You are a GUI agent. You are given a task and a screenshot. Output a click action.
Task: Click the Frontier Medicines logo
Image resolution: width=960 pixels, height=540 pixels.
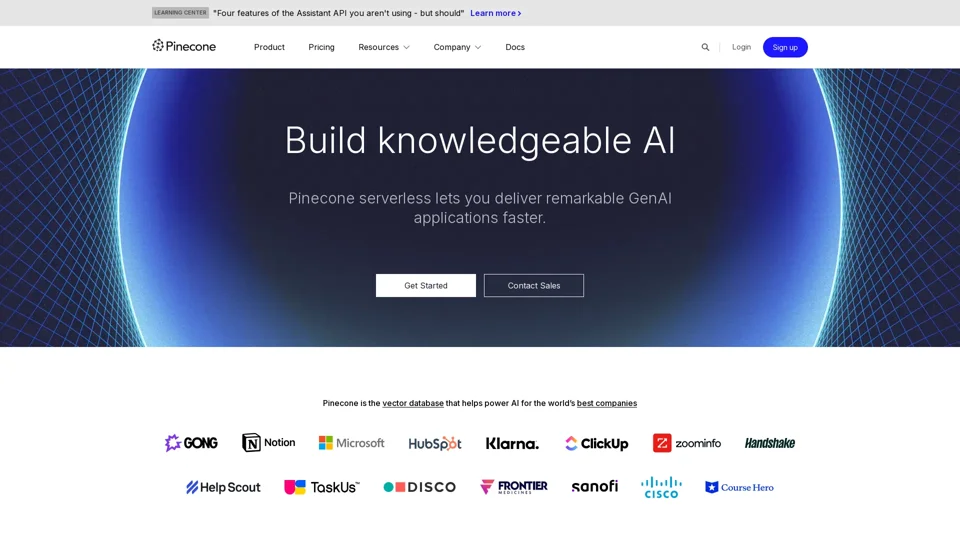click(x=514, y=487)
